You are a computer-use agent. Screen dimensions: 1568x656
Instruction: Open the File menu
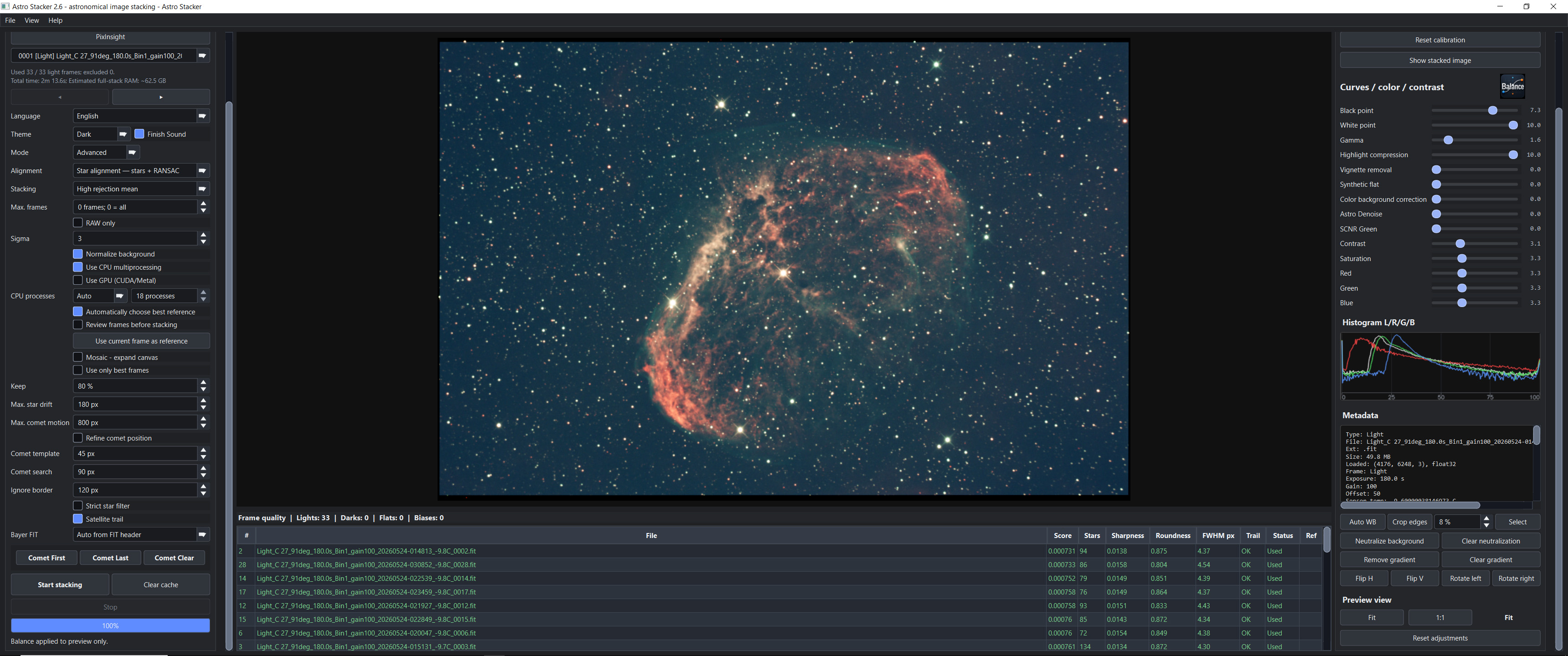coord(10,20)
